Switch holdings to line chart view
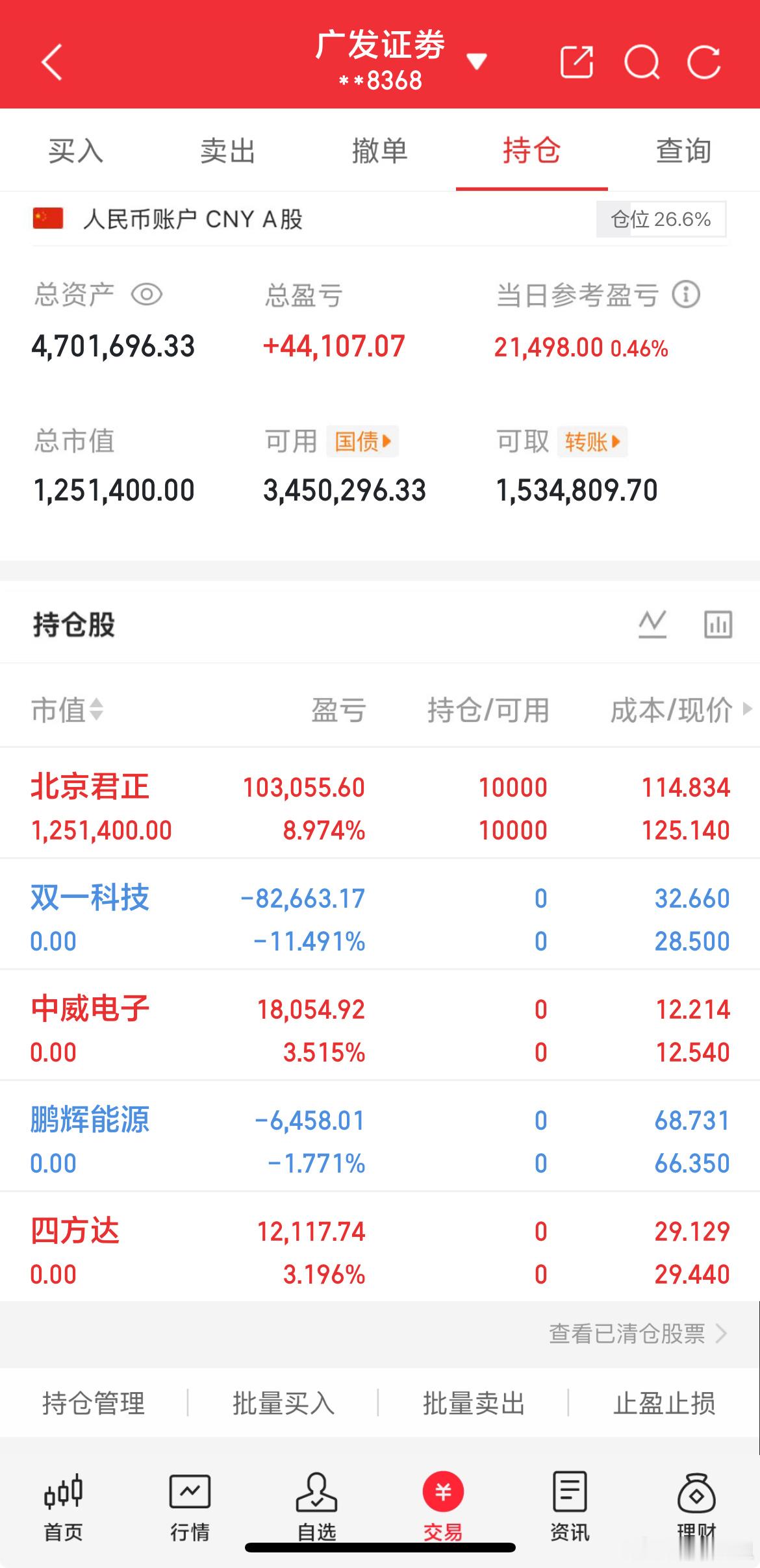 652,625
